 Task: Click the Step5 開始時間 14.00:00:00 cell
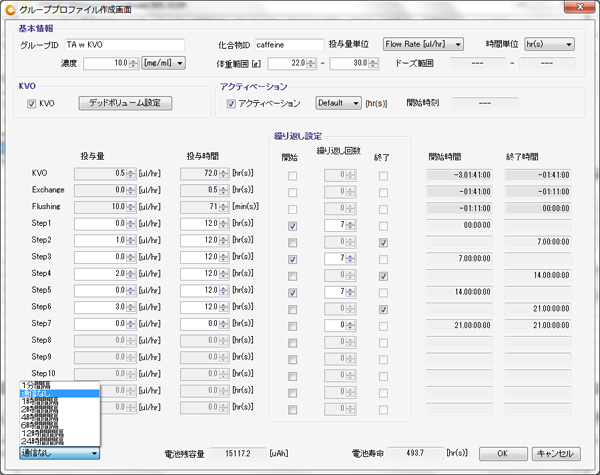459,292
